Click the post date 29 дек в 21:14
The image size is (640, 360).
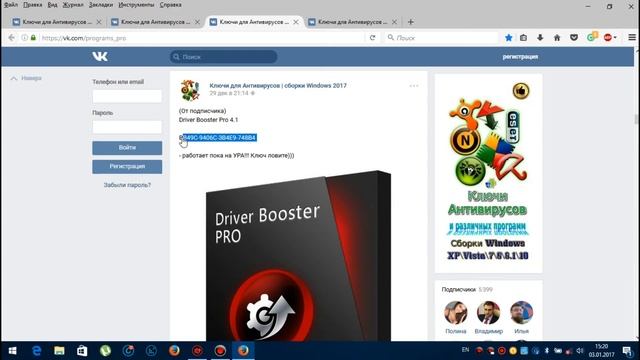pyautogui.click(x=229, y=93)
